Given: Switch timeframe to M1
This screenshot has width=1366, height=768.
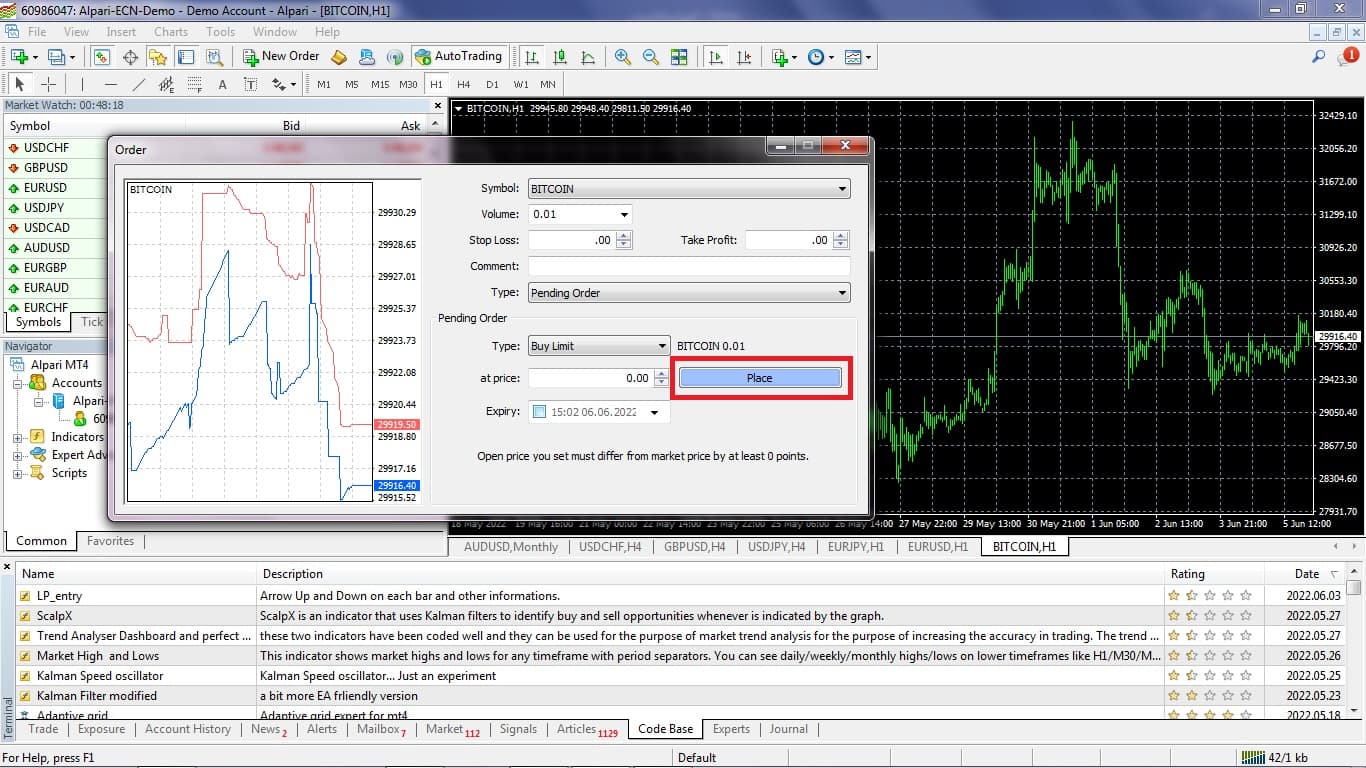Looking at the screenshot, I should click(x=324, y=85).
